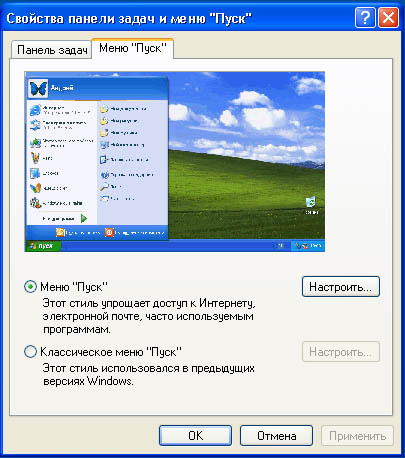
Task: Click the orange log off icon in preview
Action: 60,232
